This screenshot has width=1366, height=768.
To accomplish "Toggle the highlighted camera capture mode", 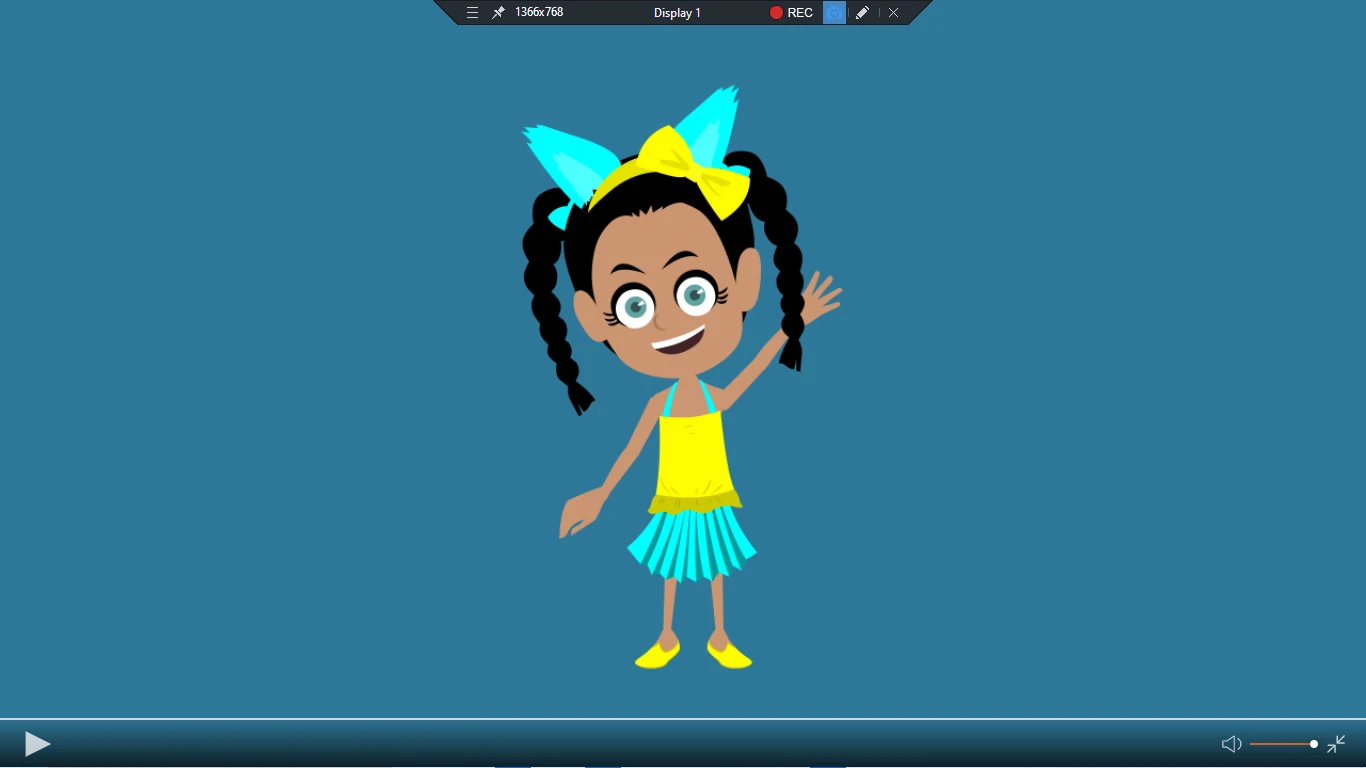I will 834,12.
